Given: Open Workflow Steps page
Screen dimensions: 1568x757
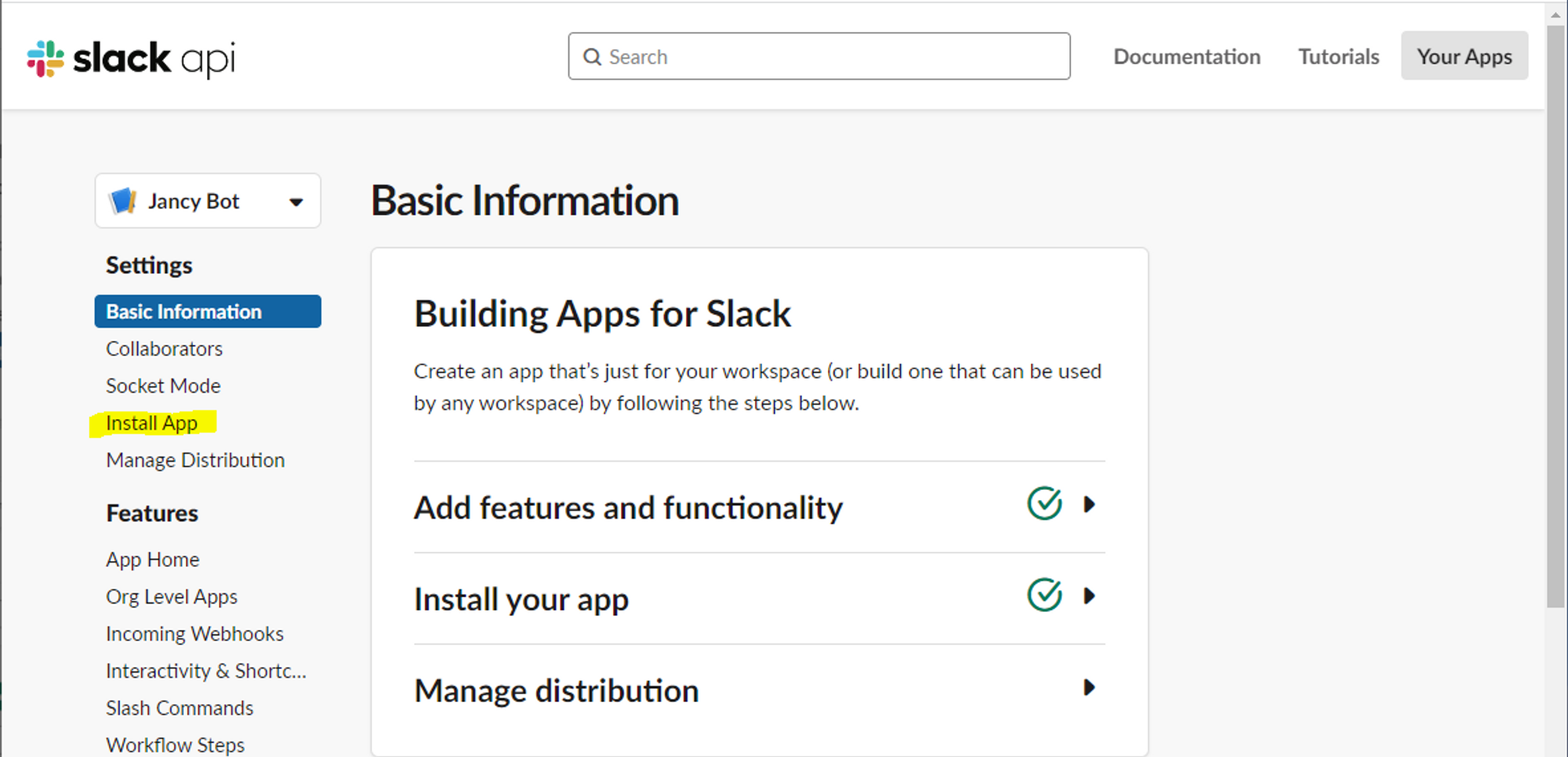Looking at the screenshot, I should (175, 744).
